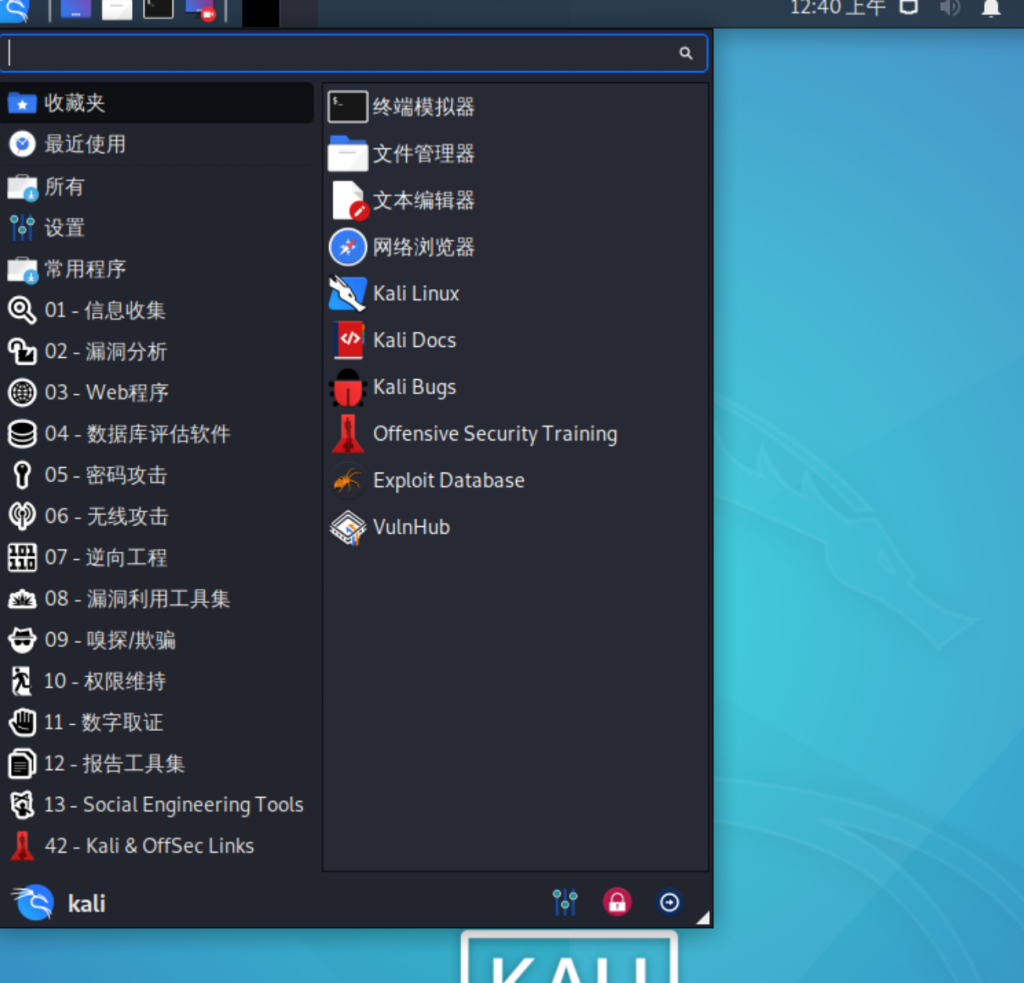
Task: Select 11 - 数字取证 category
Action: pyautogui.click(x=157, y=722)
